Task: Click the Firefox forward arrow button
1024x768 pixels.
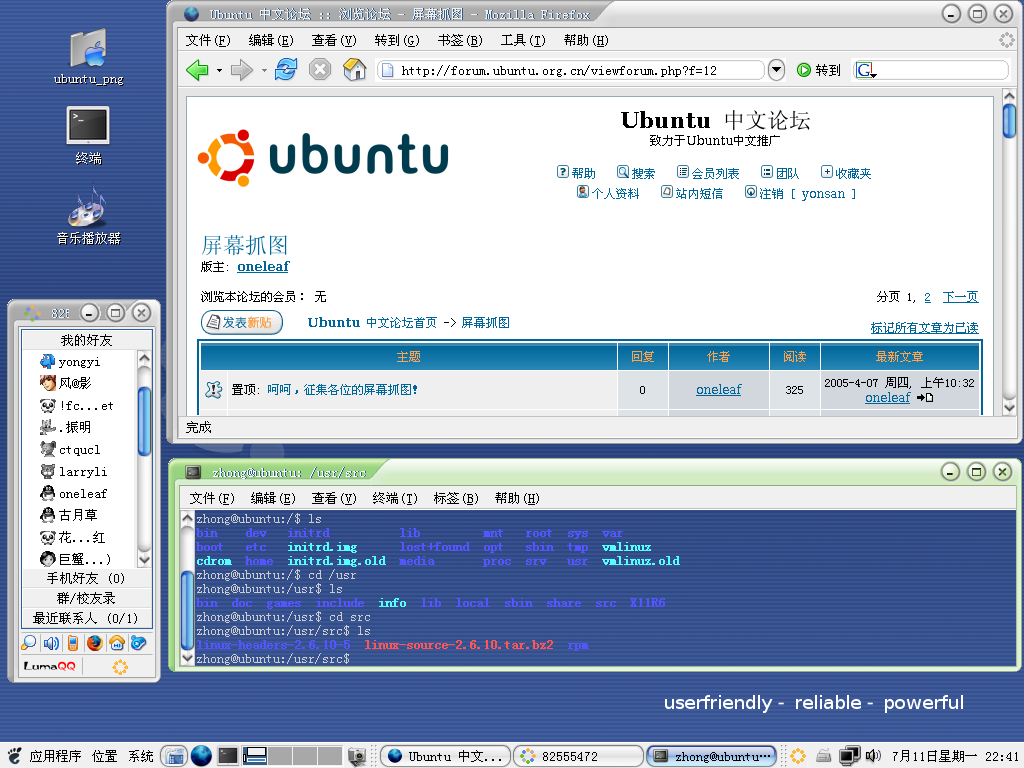Action: coord(242,69)
